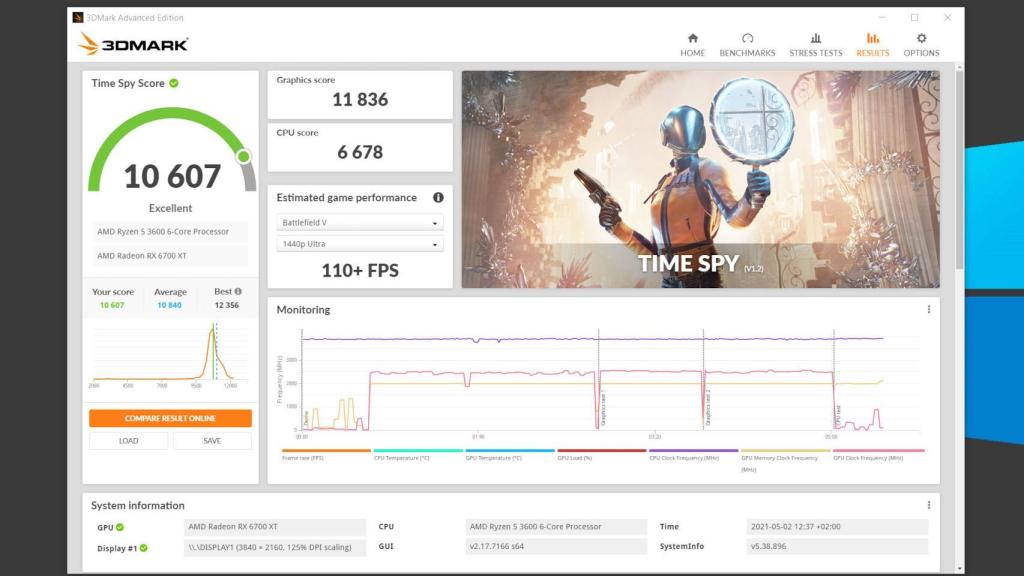1024x576 pixels.
Task: Click AMD Radeon RX 6700 XT under score
Action: click(x=169, y=255)
